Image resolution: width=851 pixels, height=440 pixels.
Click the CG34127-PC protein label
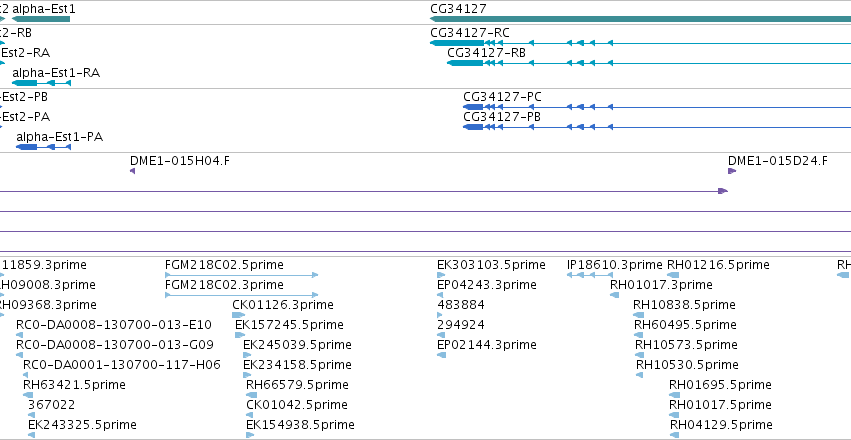click(502, 97)
